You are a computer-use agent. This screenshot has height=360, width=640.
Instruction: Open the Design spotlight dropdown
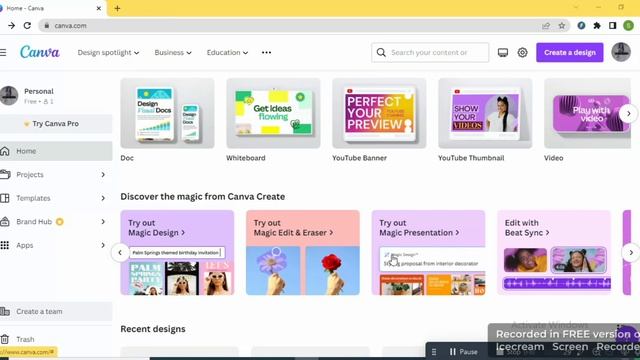tap(108, 52)
